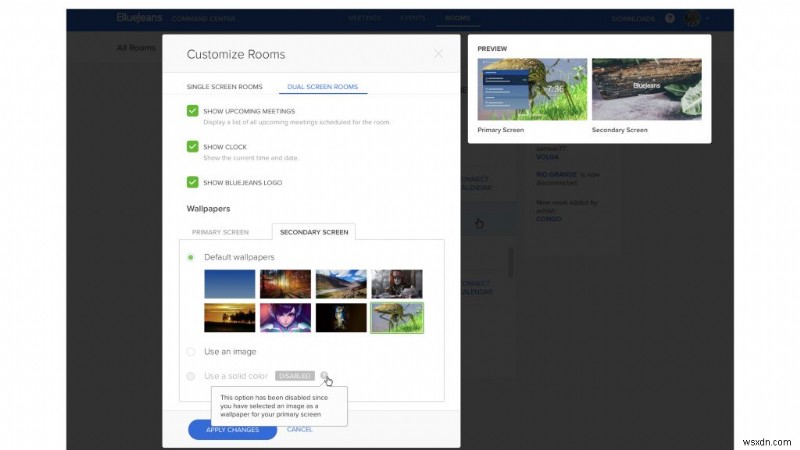Viewport: 800px width, 450px height.
Task: Choose the Use an image radio option
Action: click(x=191, y=351)
